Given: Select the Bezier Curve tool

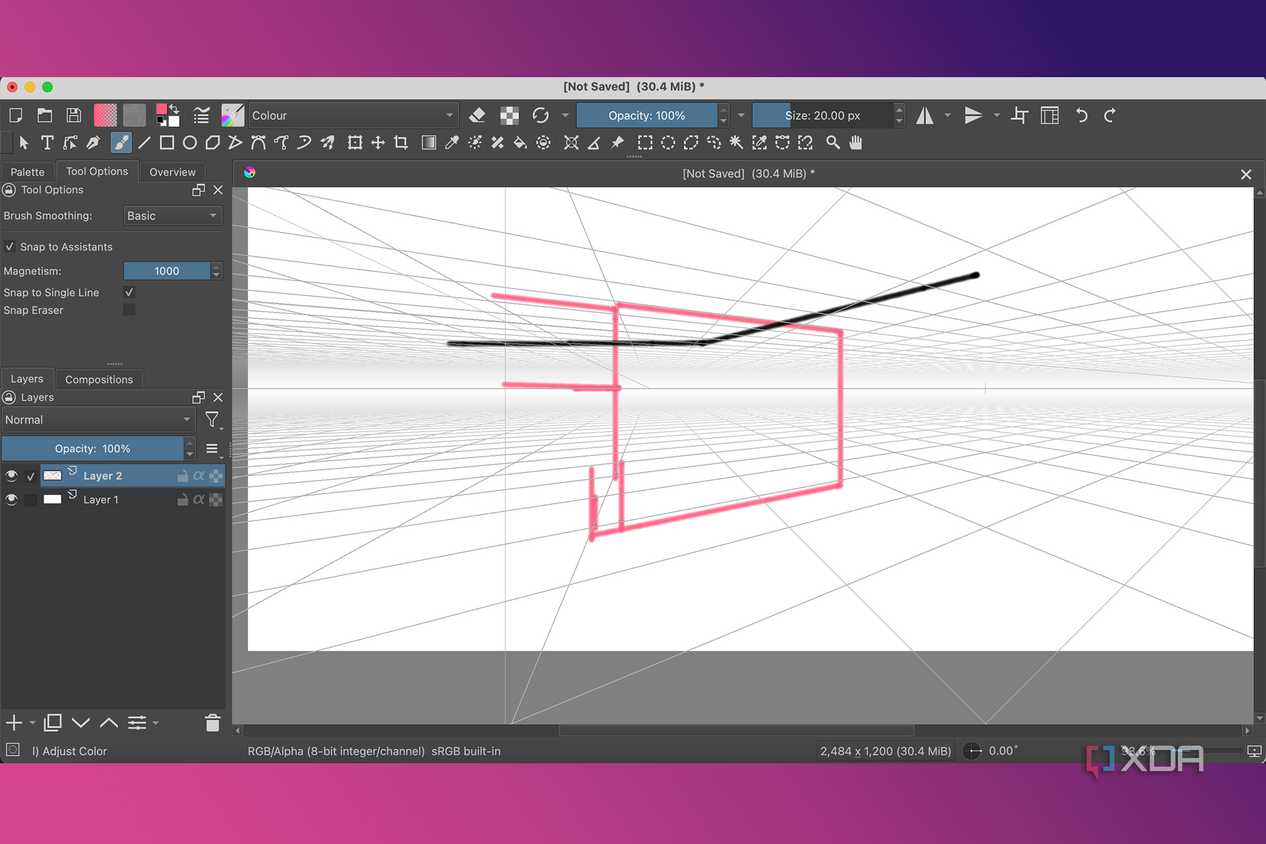Looking at the screenshot, I should pyautogui.click(x=259, y=143).
